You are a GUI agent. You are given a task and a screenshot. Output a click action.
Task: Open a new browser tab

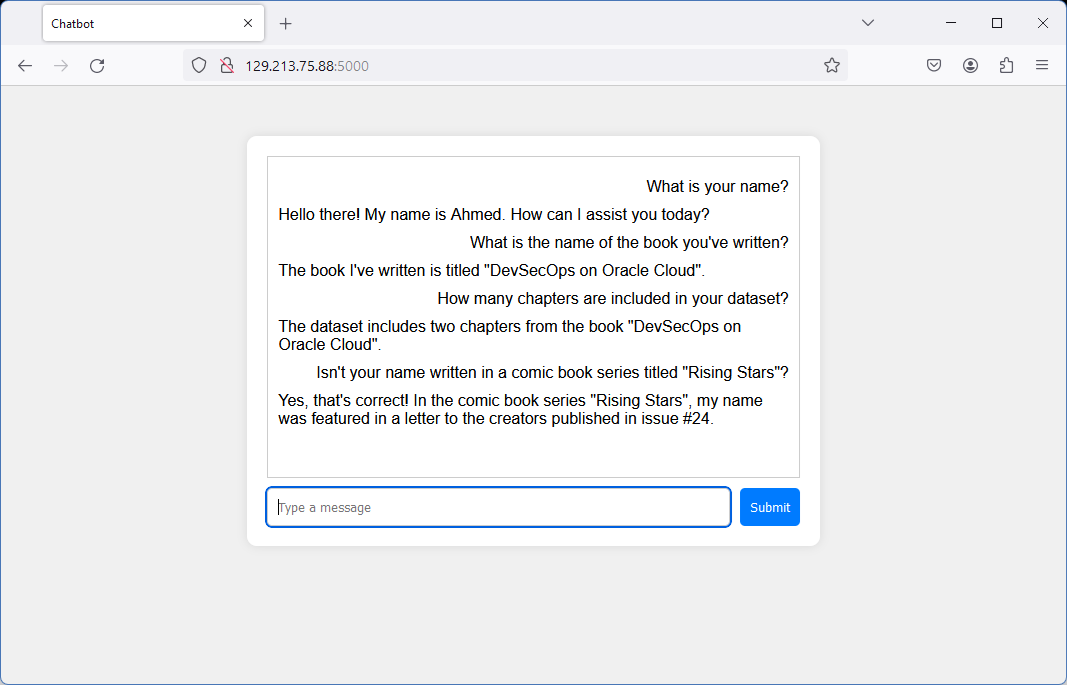[286, 22]
